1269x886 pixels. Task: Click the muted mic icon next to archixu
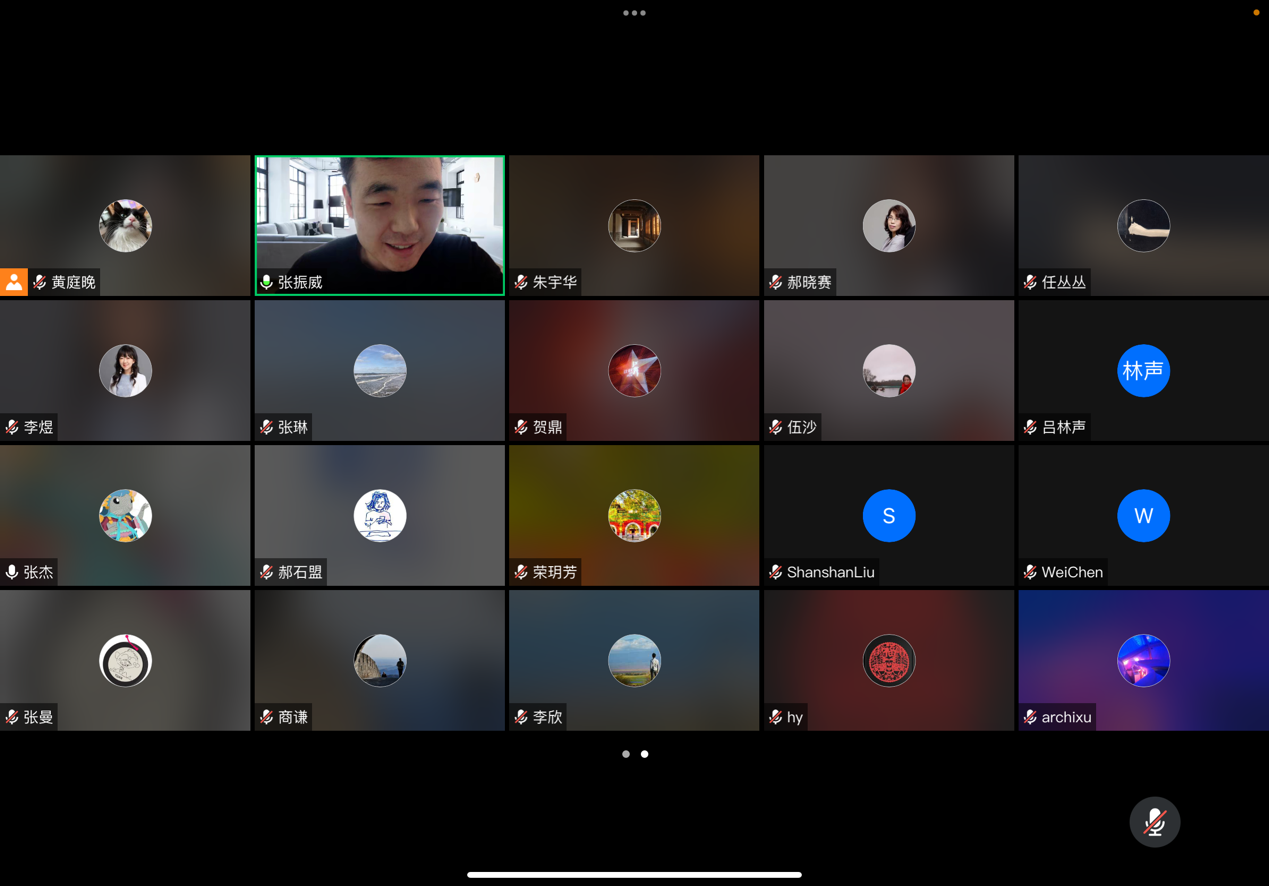(x=1030, y=717)
